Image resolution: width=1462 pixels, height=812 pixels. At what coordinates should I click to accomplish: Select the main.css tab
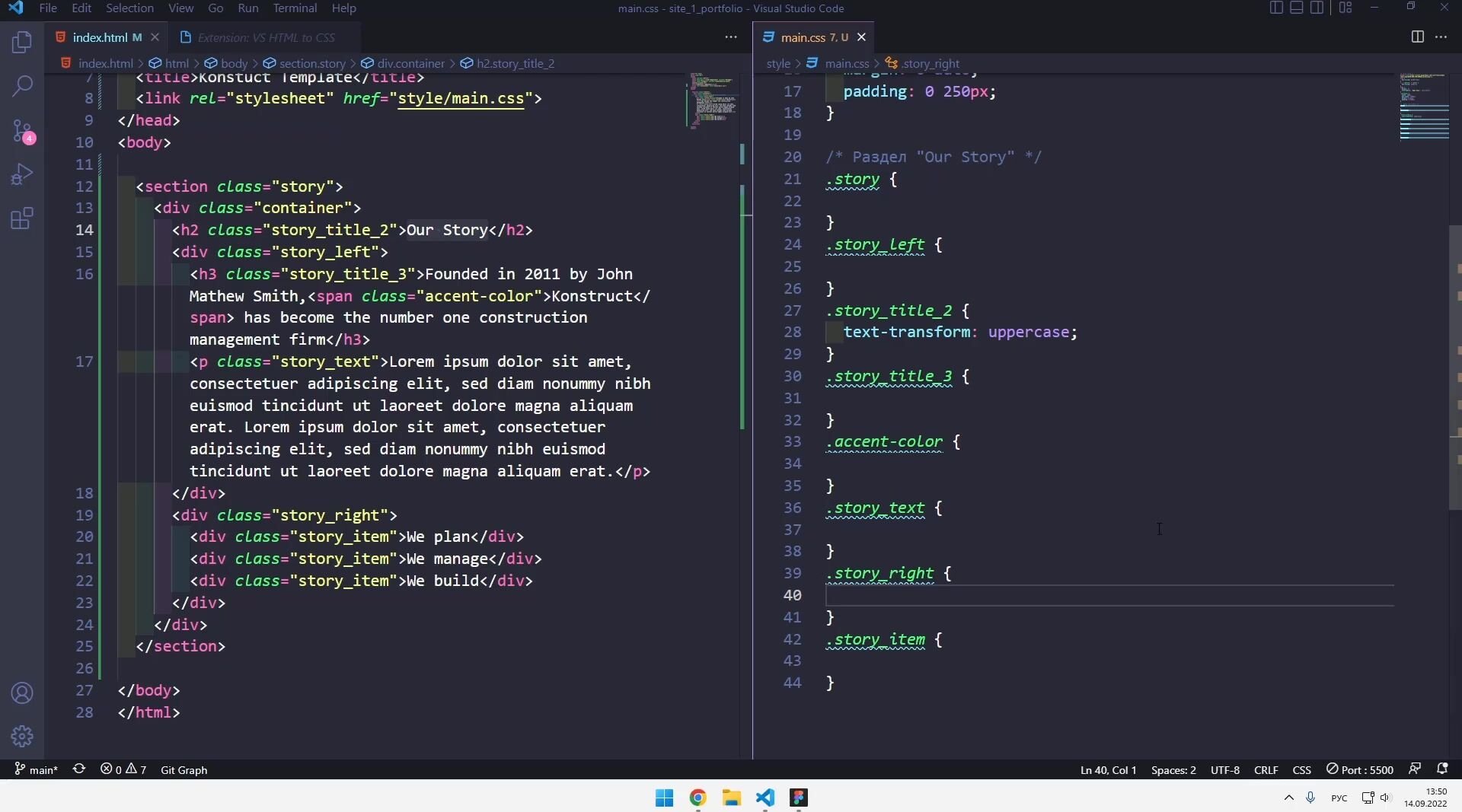pyautogui.click(x=813, y=37)
